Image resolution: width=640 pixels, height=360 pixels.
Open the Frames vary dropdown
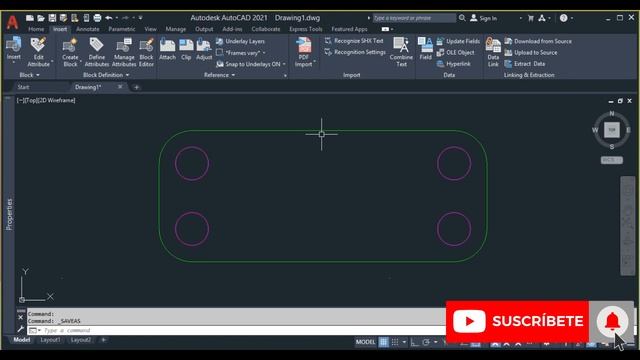[x=264, y=53]
